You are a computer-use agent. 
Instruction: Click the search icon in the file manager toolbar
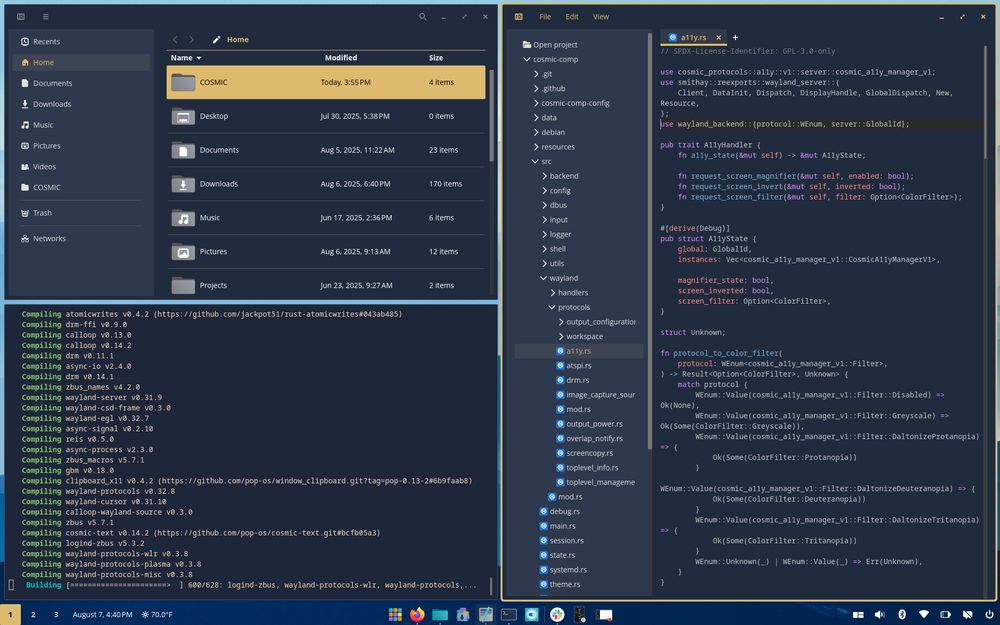(423, 17)
